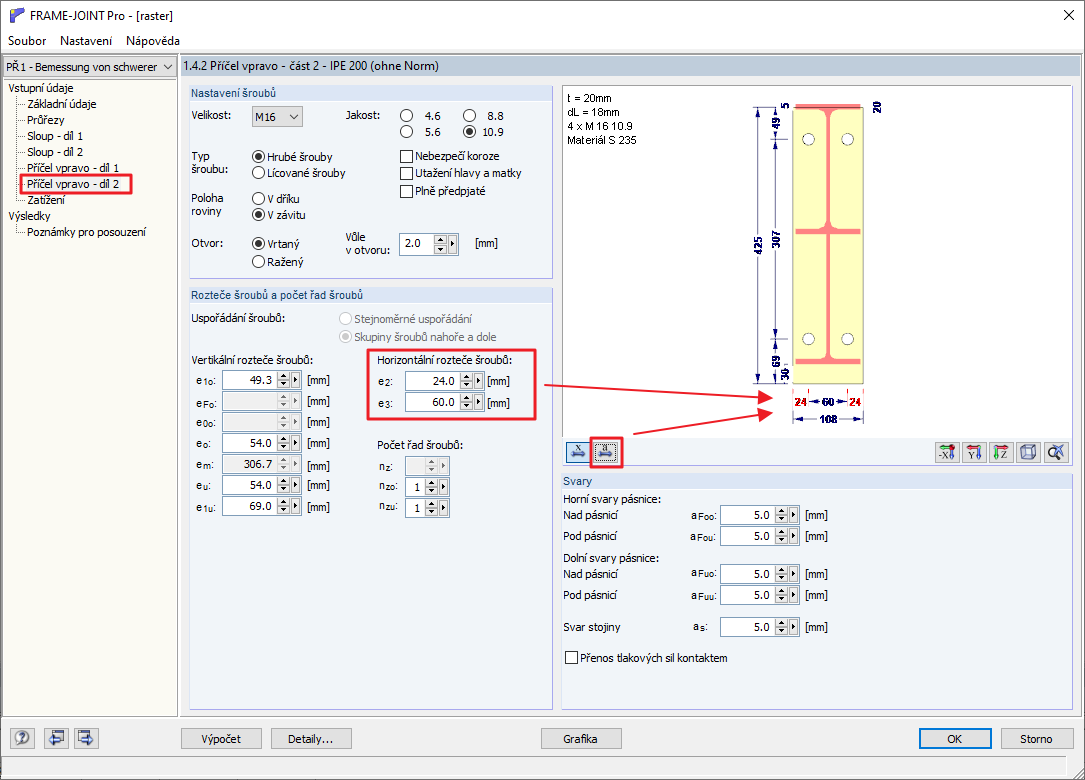Show view in Y direction

pyautogui.click(x=974, y=453)
